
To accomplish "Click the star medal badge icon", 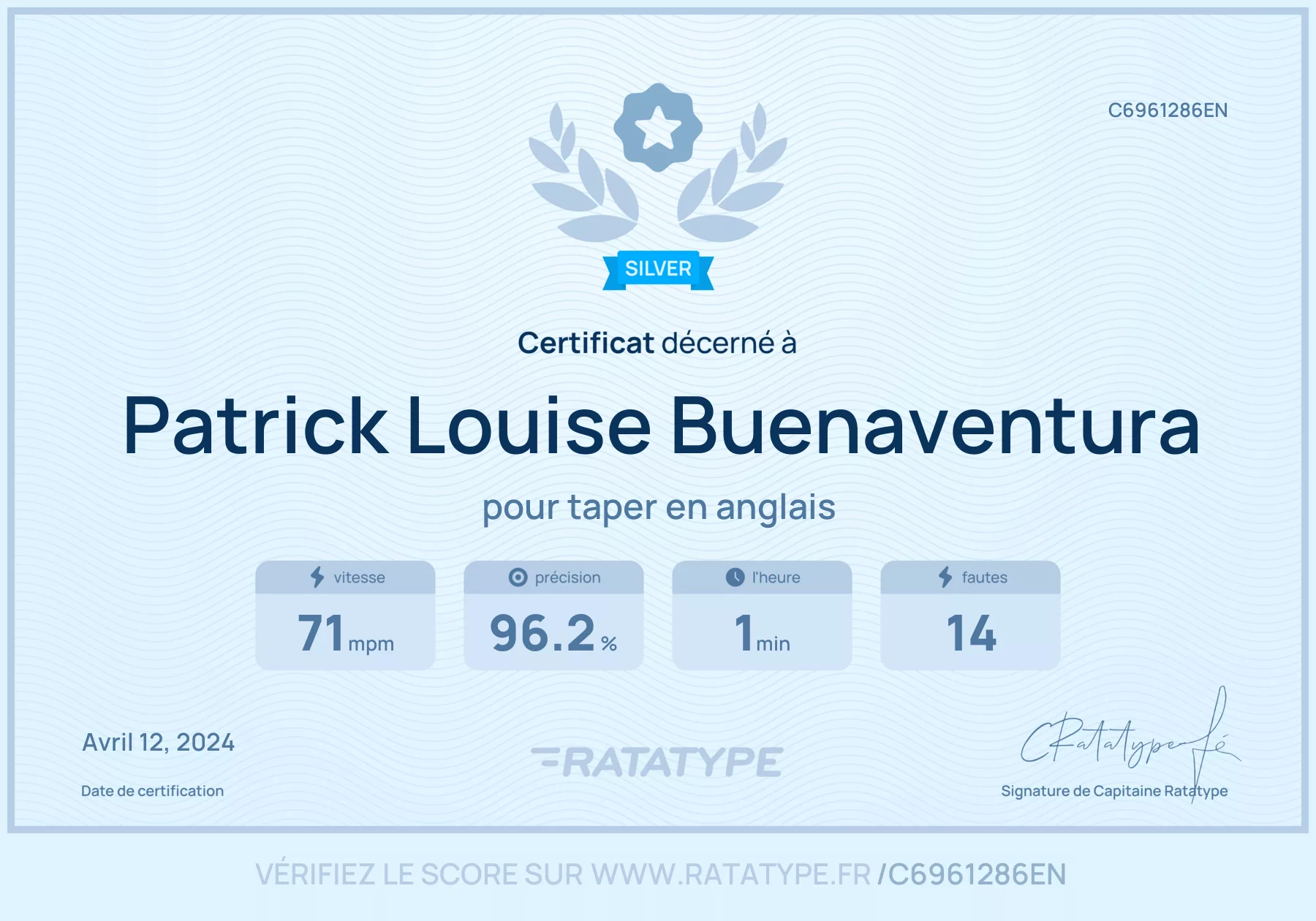I will click(x=658, y=127).
